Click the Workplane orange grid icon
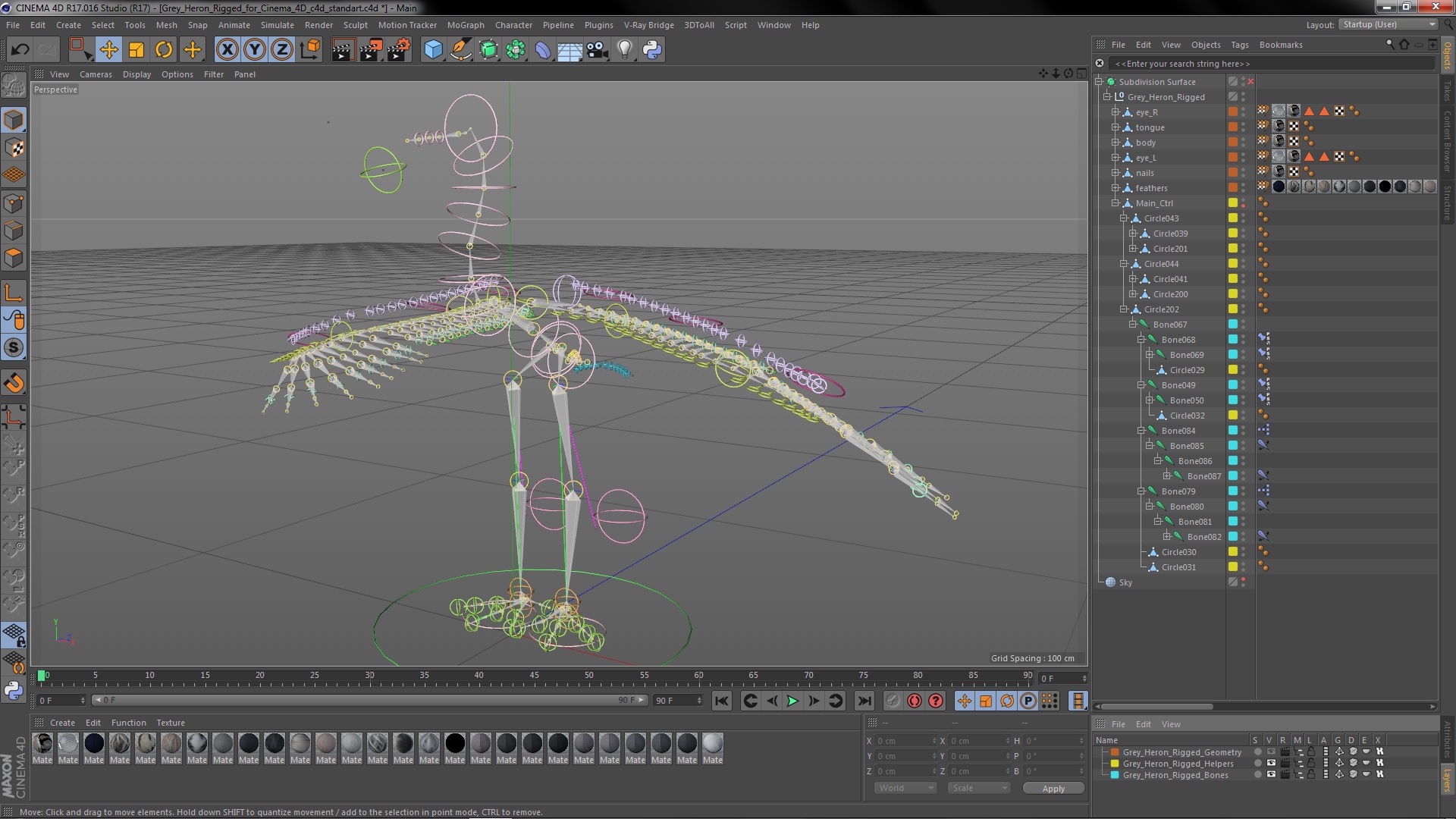1456x819 pixels. (x=14, y=175)
